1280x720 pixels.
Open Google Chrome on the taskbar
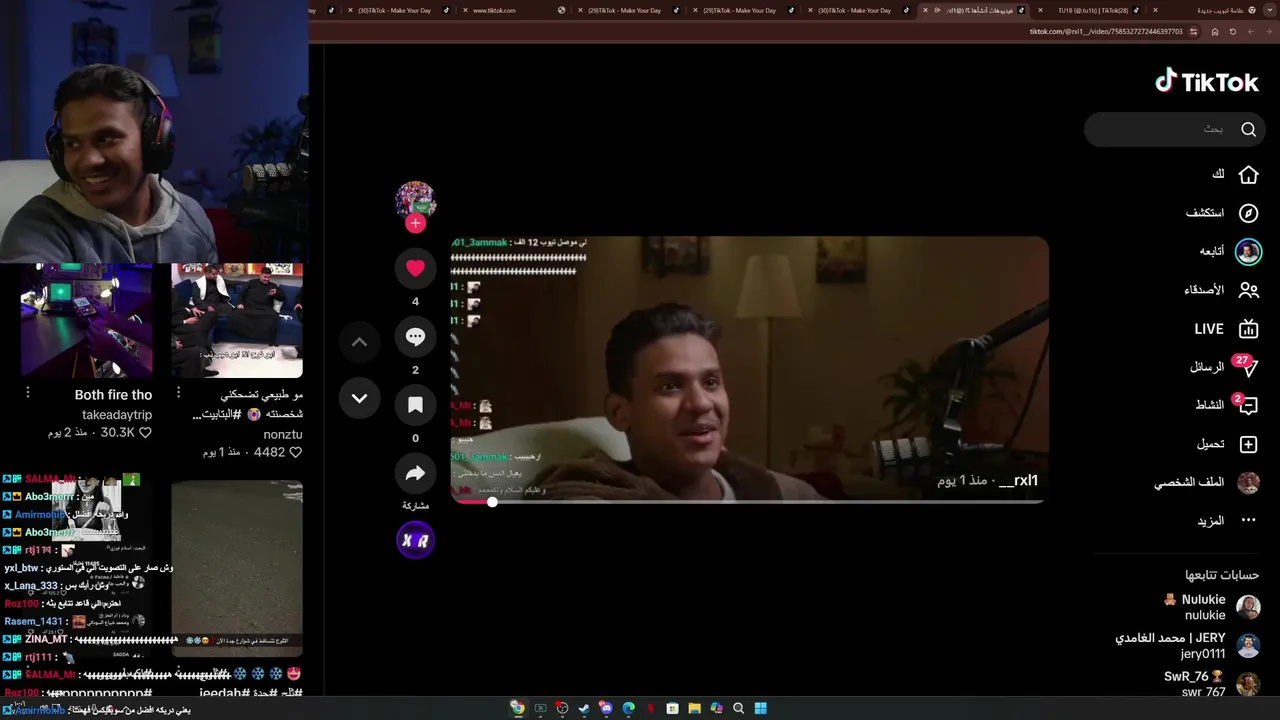click(x=517, y=708)
